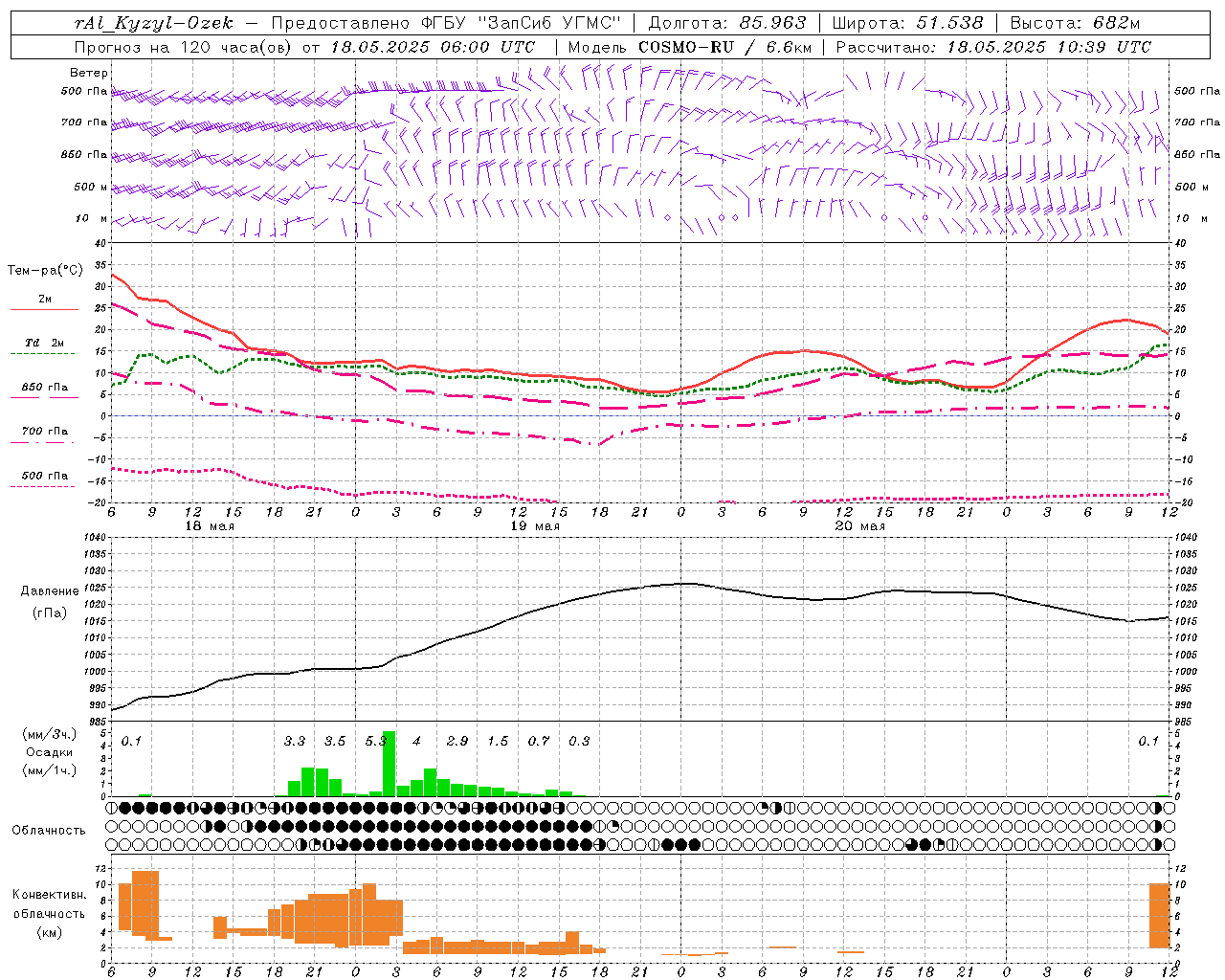Click the date label 19 мая

(x=535, y=526)
